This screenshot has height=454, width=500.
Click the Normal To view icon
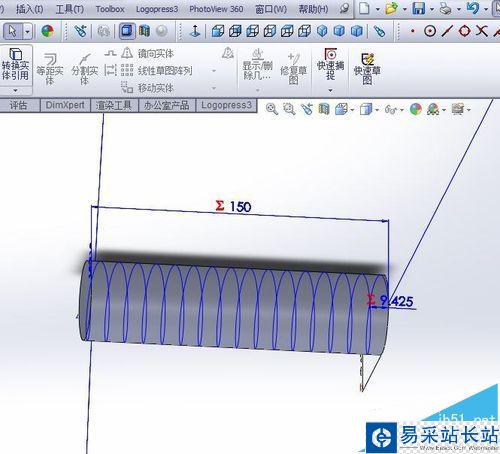pyautogui.click(x=195, y=32)
